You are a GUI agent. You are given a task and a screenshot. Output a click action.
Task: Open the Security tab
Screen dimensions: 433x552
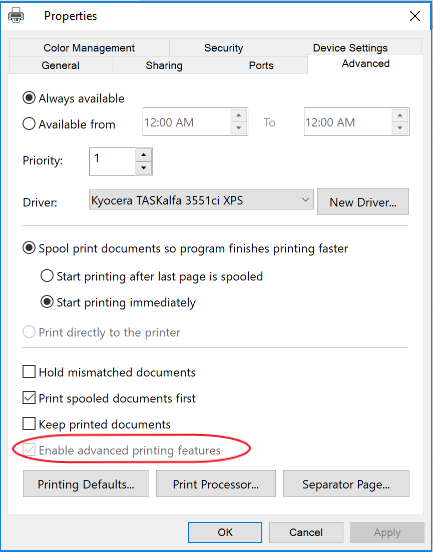click(x=224, y=48)
